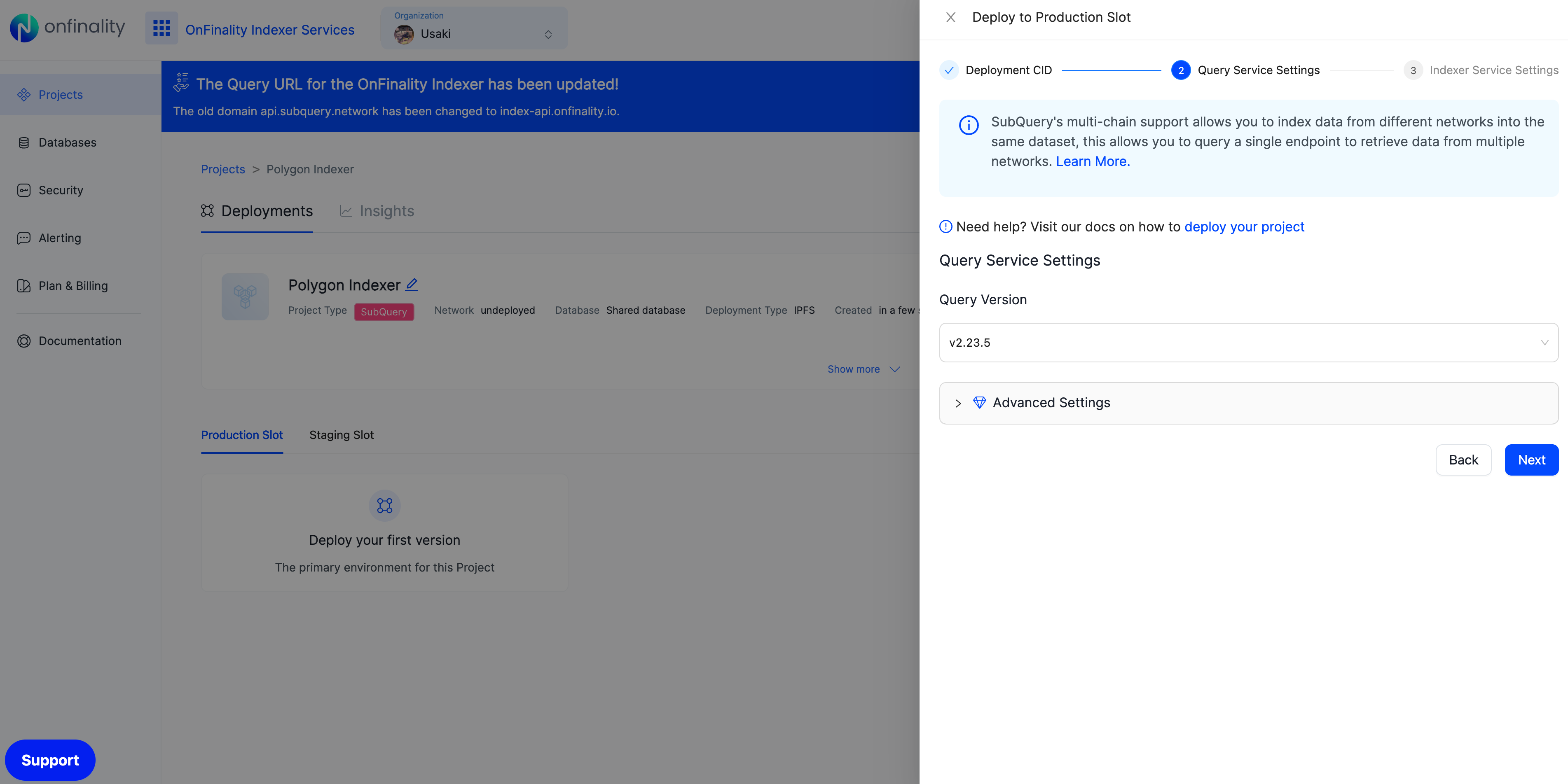1568x784 pixels.
Task: Open the Databases sidebar item
Action: pyautogui.click(x=67, y=142)
